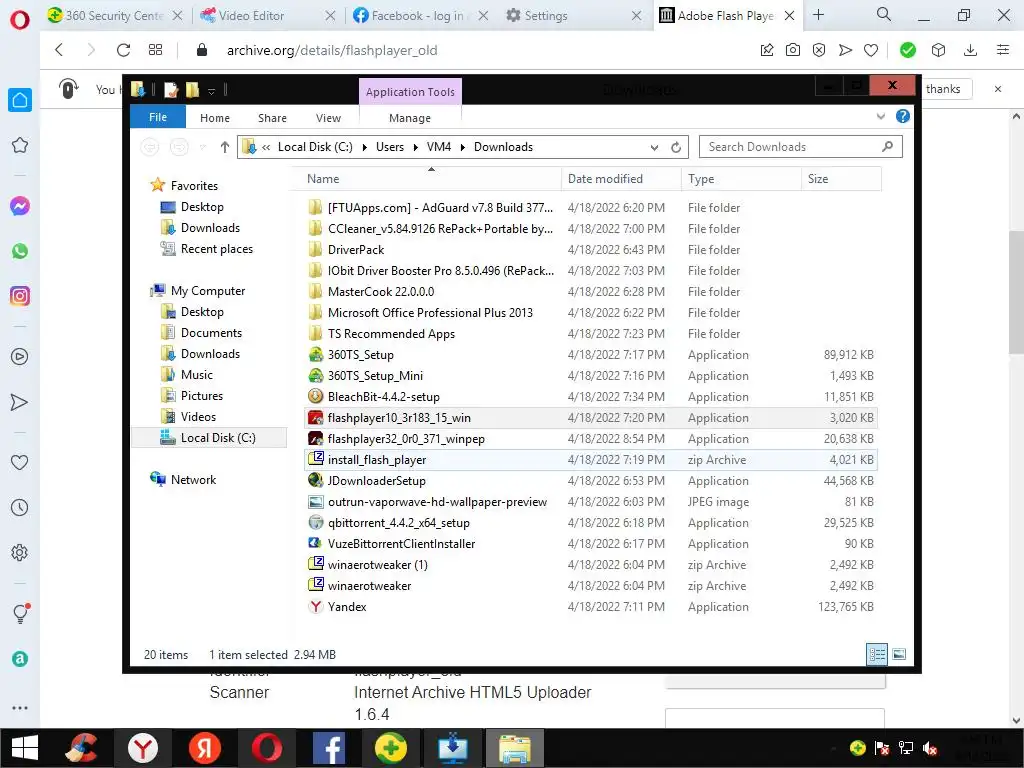This screenshot has width=1024, height=768.
Task: Expand the Users breadcrumb arrow
Action: pyautogui.click(x=415, y=148)
